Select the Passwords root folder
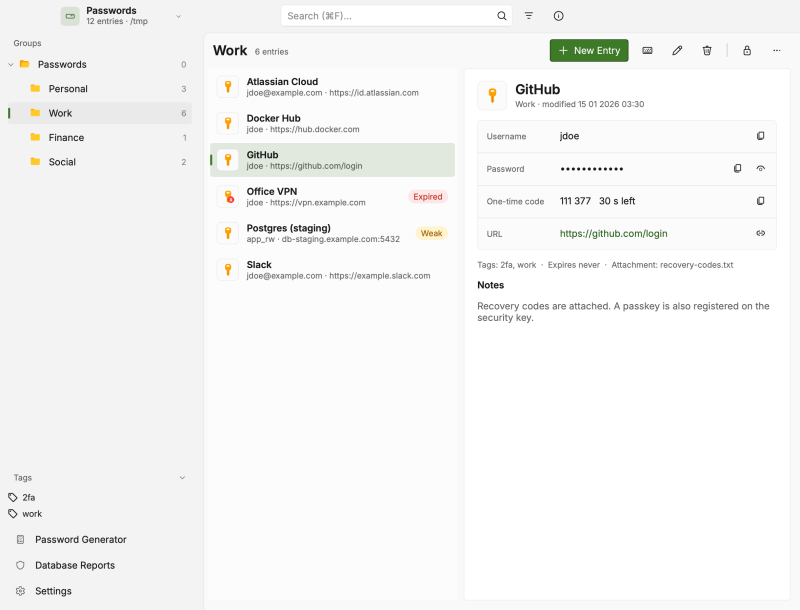 pyautogui.click(x=100, y=64)
